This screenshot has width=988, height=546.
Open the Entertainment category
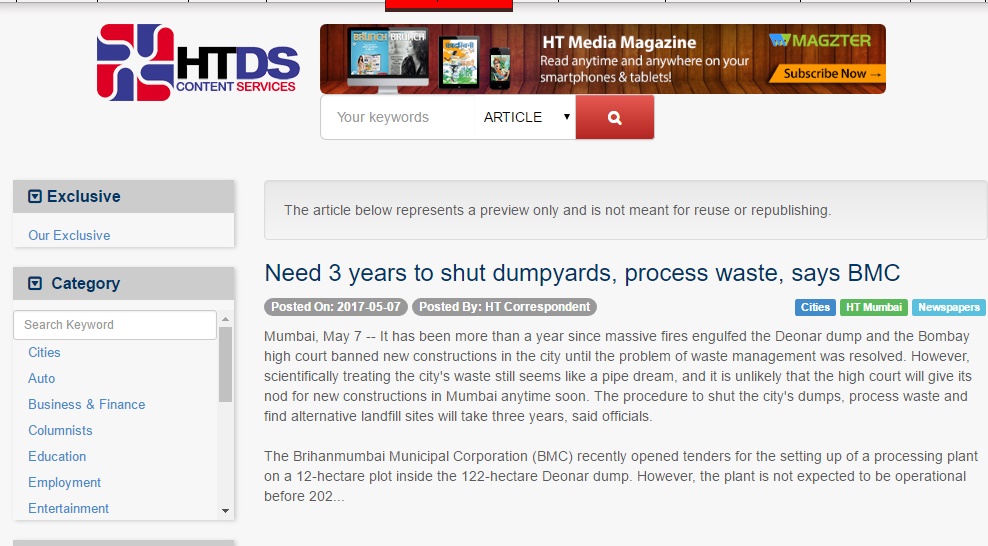pyautogui.click(x=69, y=508)
